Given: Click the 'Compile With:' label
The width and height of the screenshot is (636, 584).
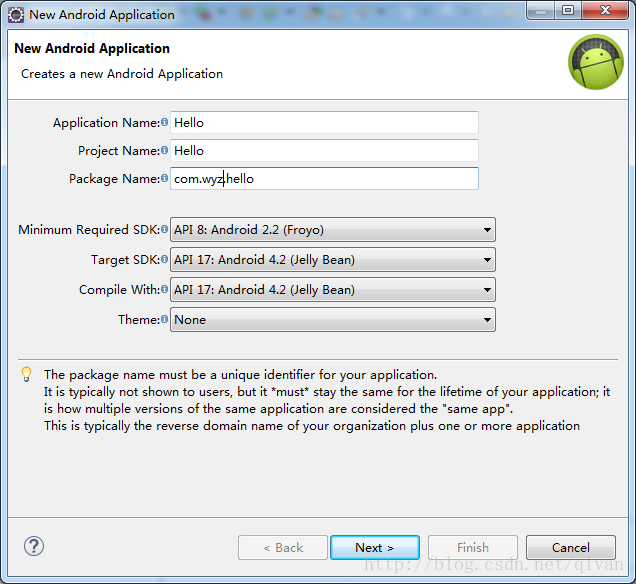Looking at the screenshot, I should (120, 290).
